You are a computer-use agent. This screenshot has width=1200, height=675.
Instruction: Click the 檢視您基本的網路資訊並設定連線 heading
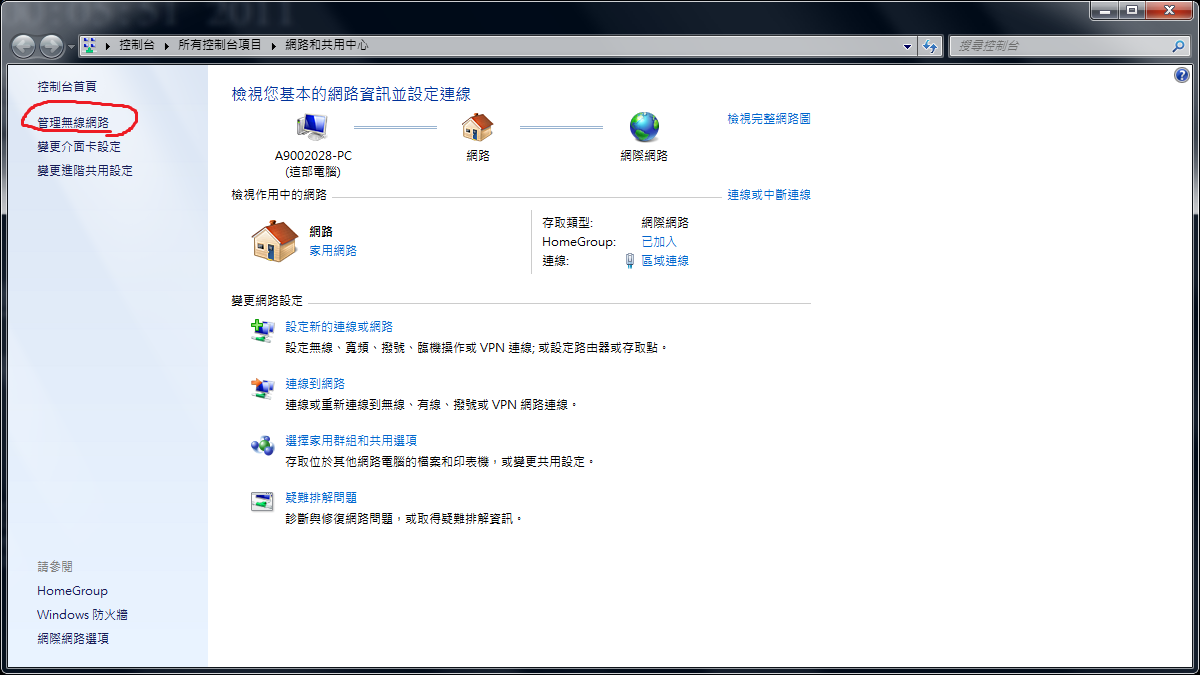pos(351,94)
